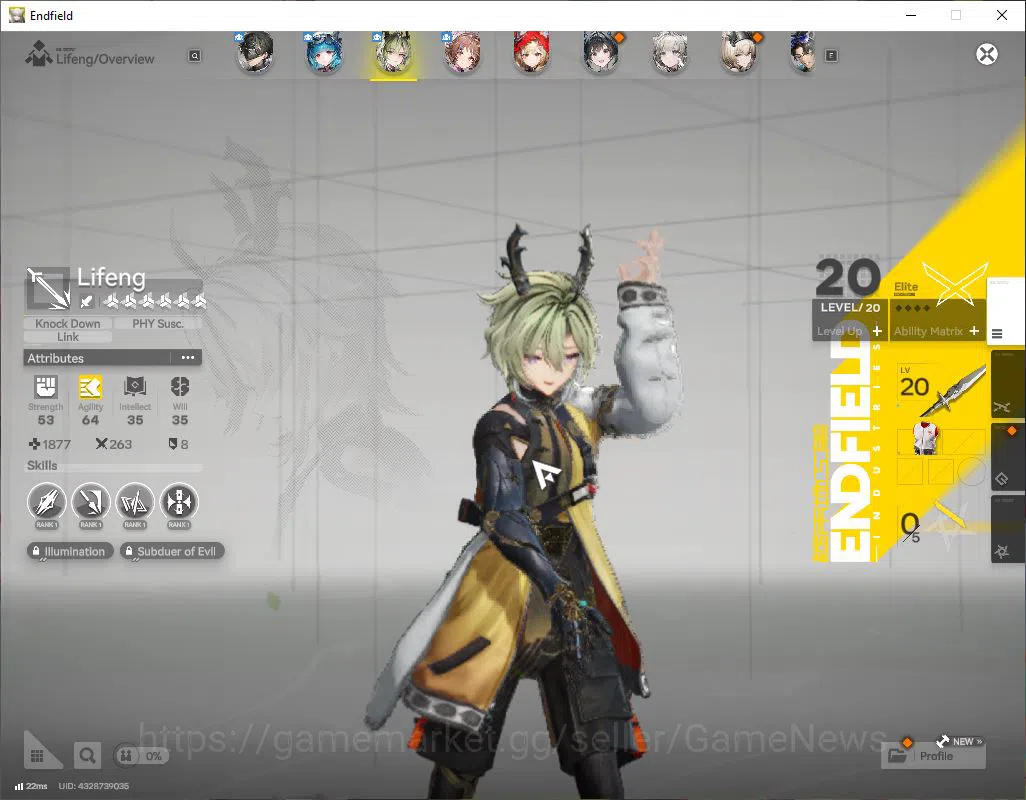Image resolution: width=1026 pixels, height=800 pixels.
Task: Select the highlighted green-haired Lifeng portrait
Action: tap(393, 52)
